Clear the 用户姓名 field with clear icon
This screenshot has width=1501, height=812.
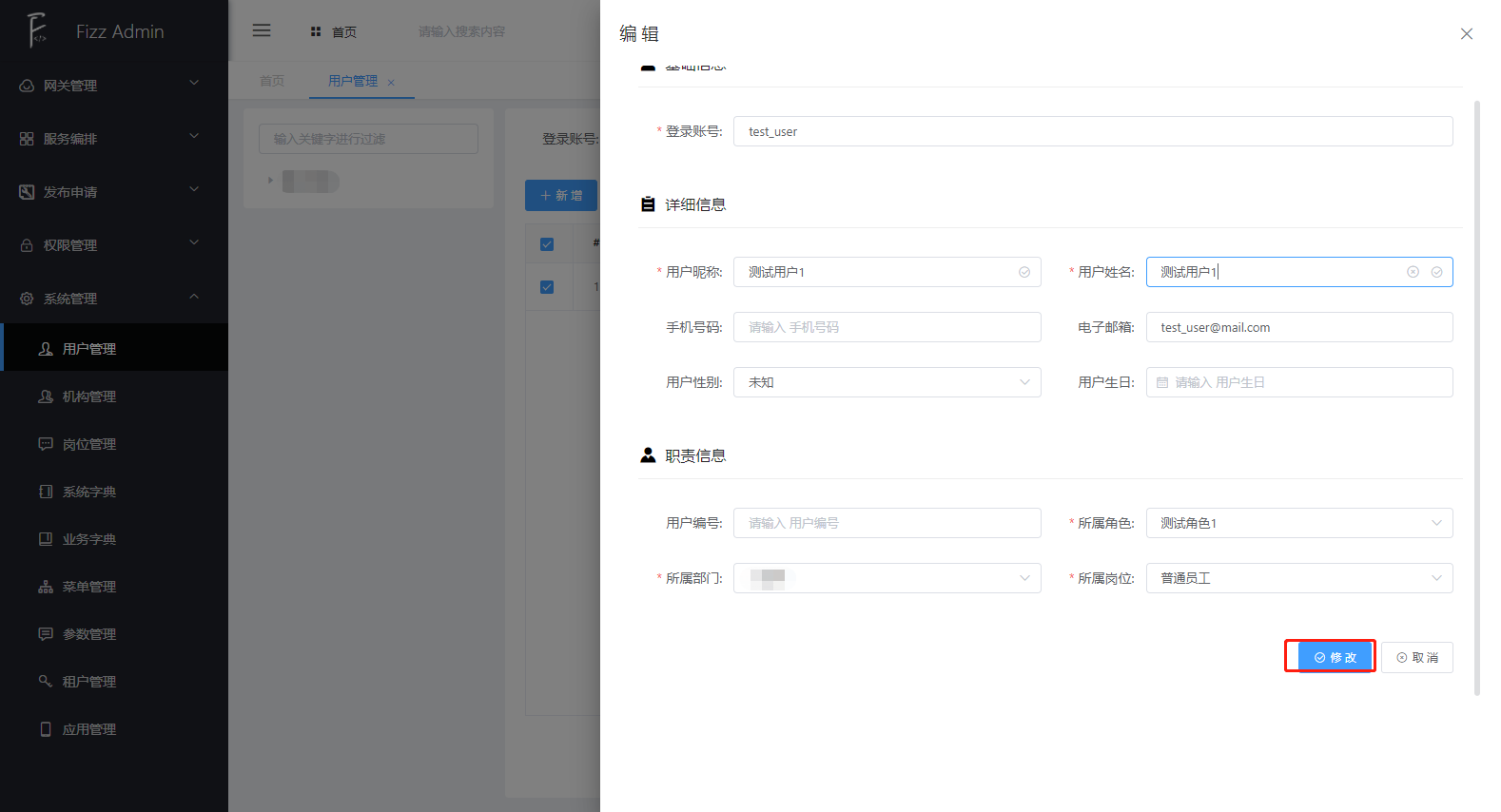(1413, 272)
